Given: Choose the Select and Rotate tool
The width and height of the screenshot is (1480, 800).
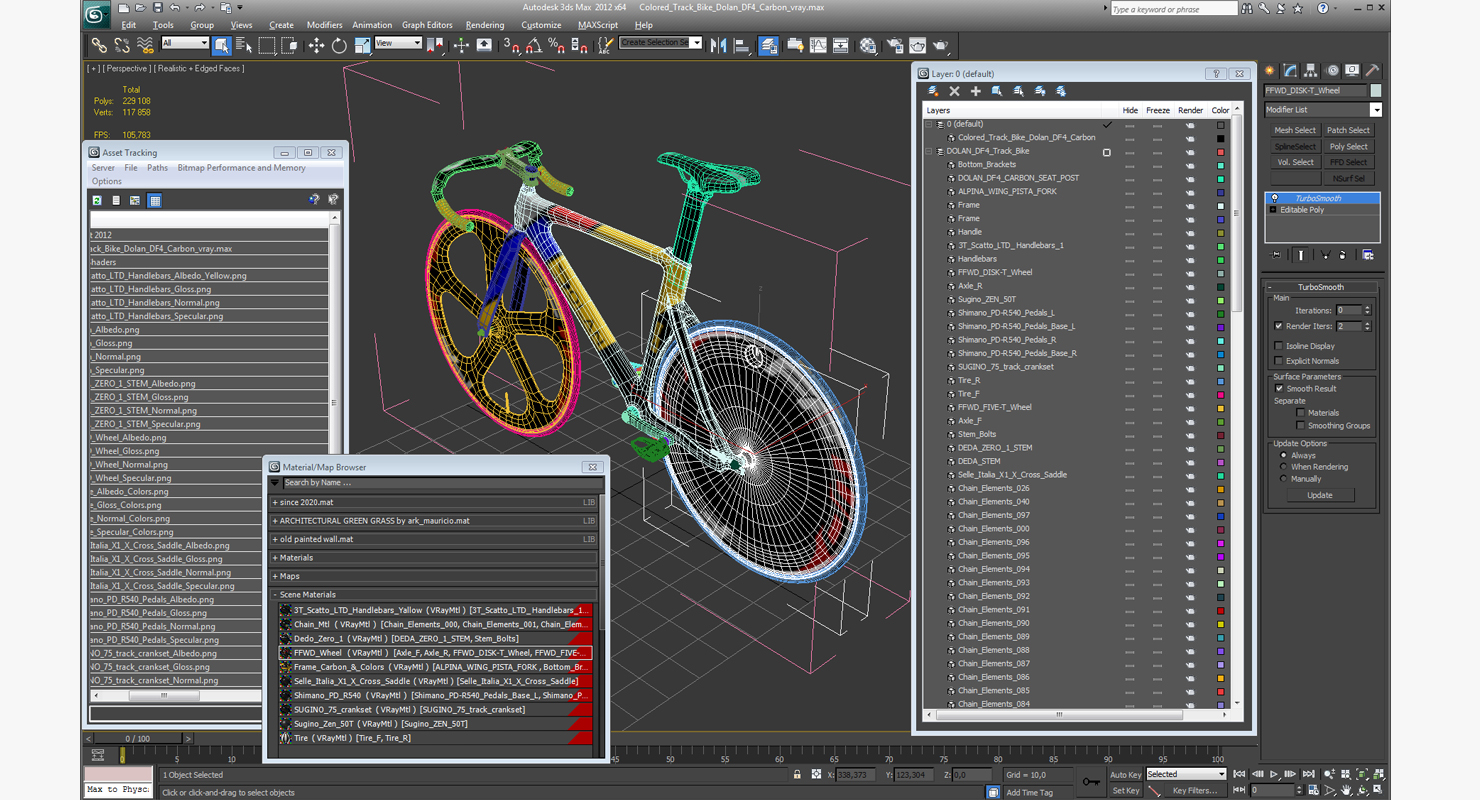Looking at the screenshot, I should (x=339, y=45).
